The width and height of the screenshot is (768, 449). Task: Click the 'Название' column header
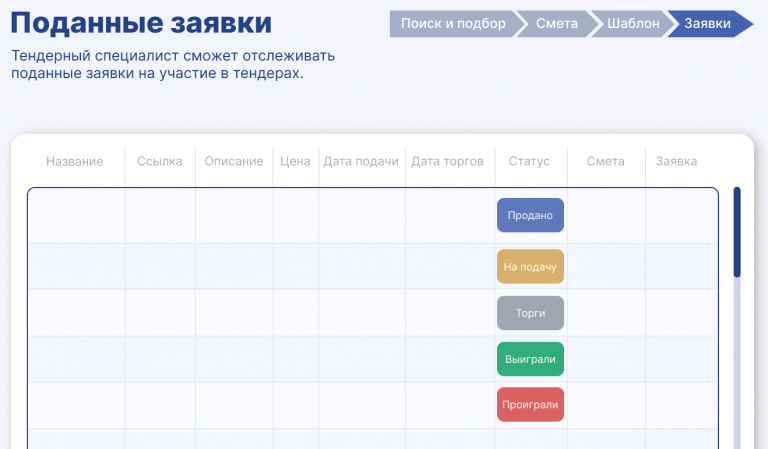[75, 161]
